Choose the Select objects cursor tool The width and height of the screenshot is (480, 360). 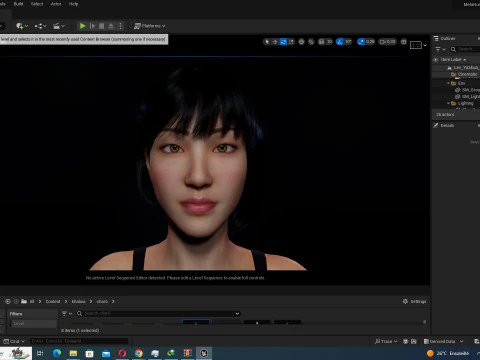point(267,42)
